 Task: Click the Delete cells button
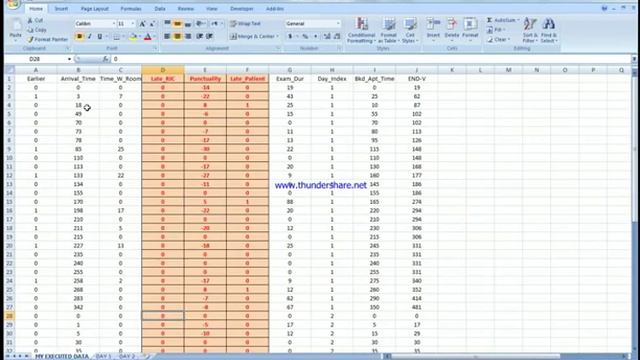[451, 29]
